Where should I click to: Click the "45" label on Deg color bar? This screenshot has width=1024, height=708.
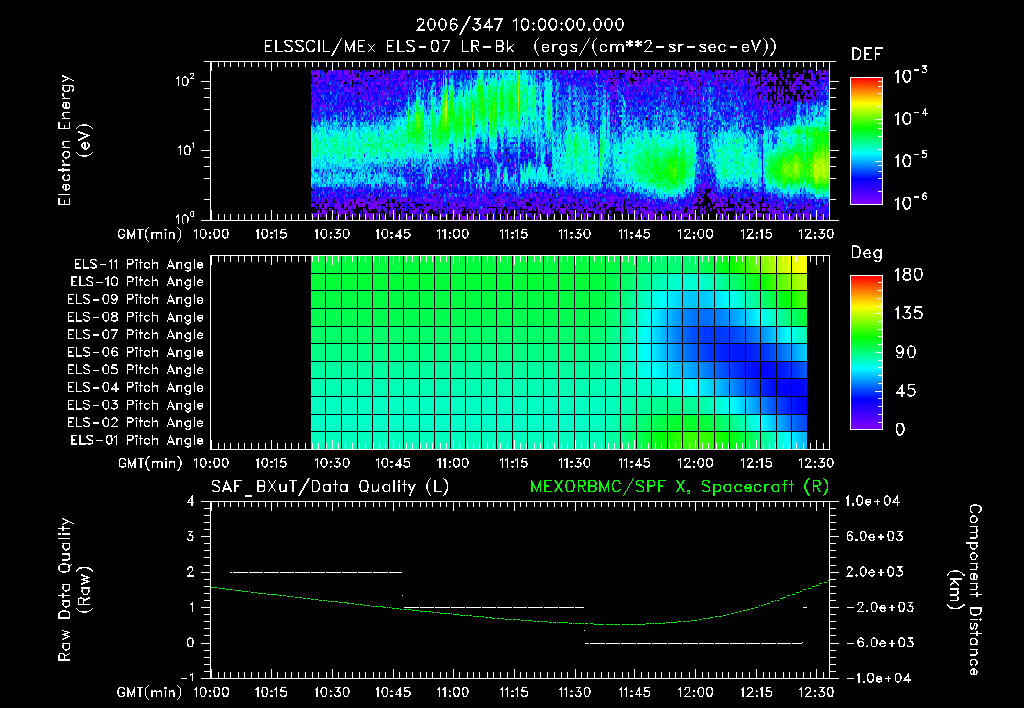906,391
